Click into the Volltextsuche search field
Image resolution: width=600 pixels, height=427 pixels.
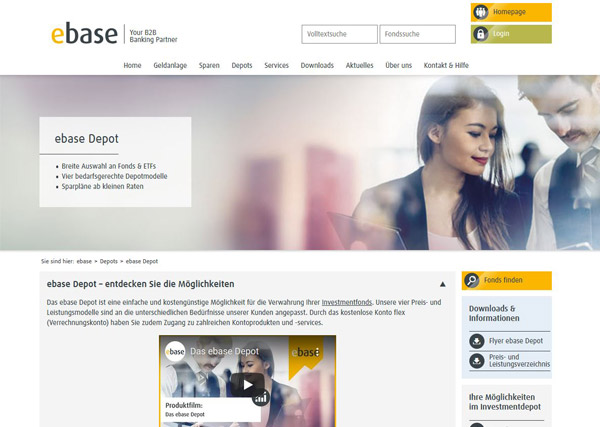[338, 34]
